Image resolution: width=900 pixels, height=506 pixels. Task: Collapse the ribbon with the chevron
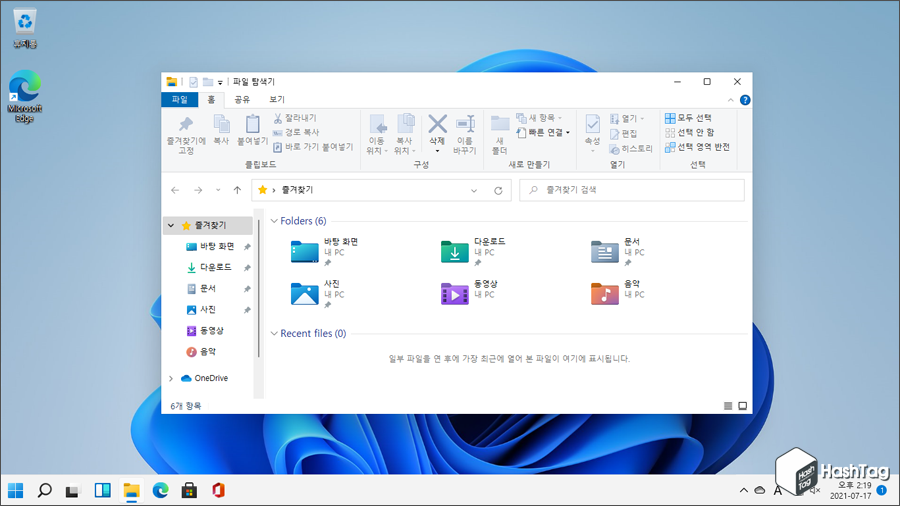coord(731,100)
